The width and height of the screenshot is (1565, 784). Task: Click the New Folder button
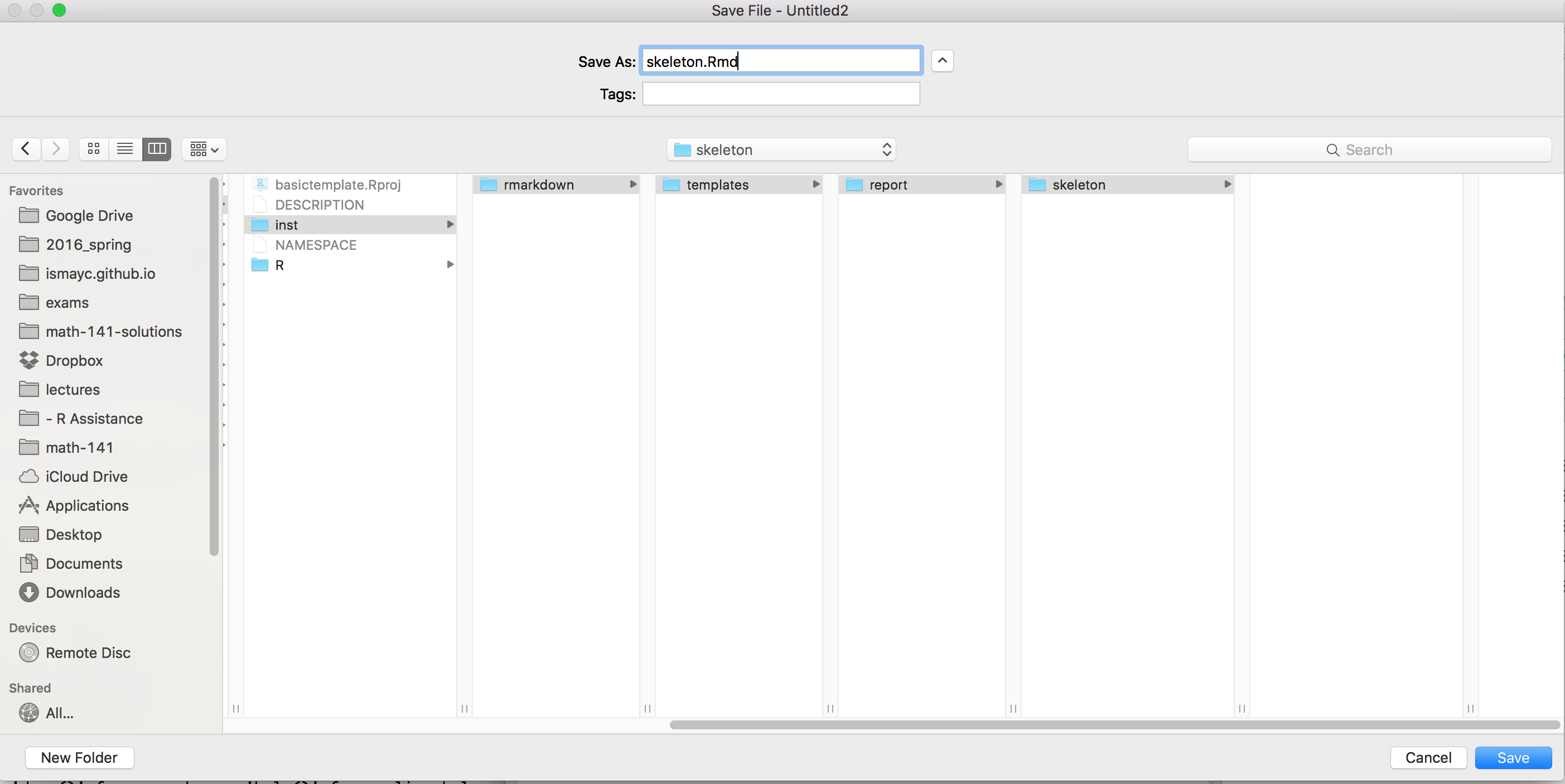point(79,758)
